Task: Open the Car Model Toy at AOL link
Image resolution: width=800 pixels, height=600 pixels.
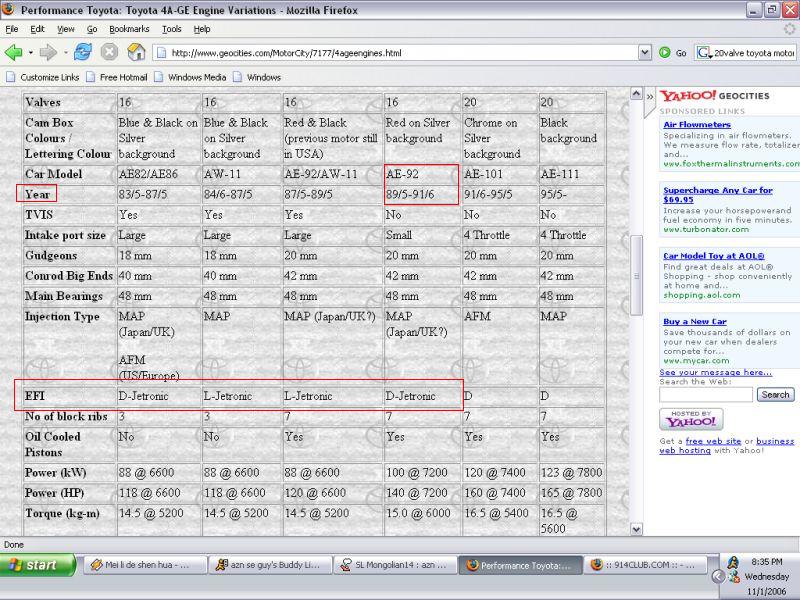Action: pos(714,256)
